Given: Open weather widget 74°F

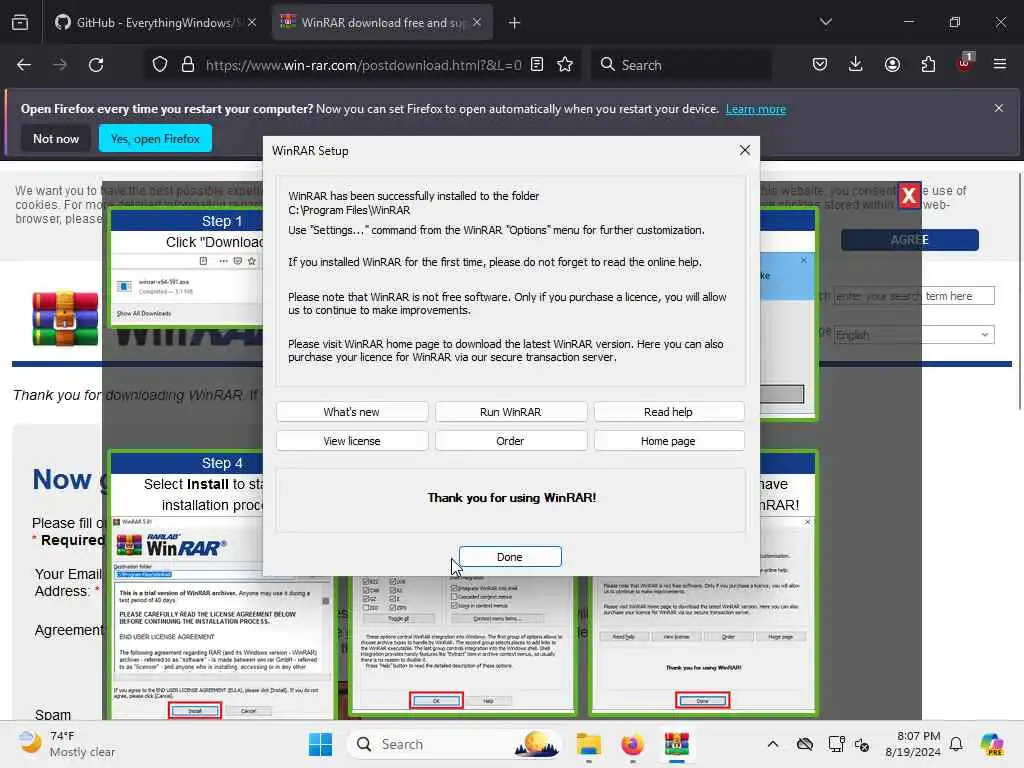Looking at the screenshot, I should click(x=65, y=744).
